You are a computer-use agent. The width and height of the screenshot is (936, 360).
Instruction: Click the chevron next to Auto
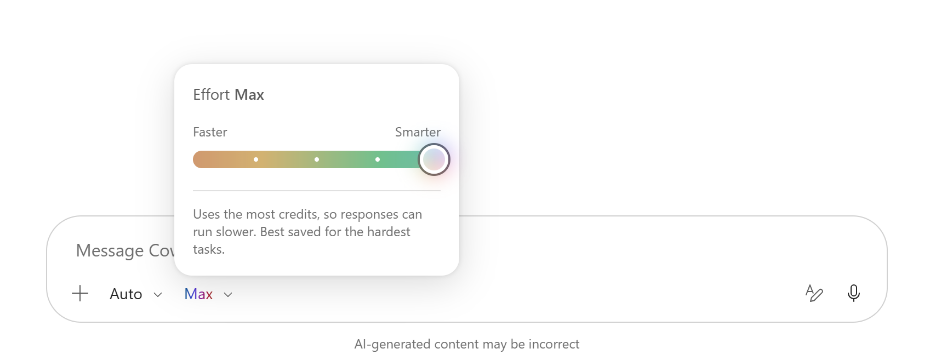[158, 294]
